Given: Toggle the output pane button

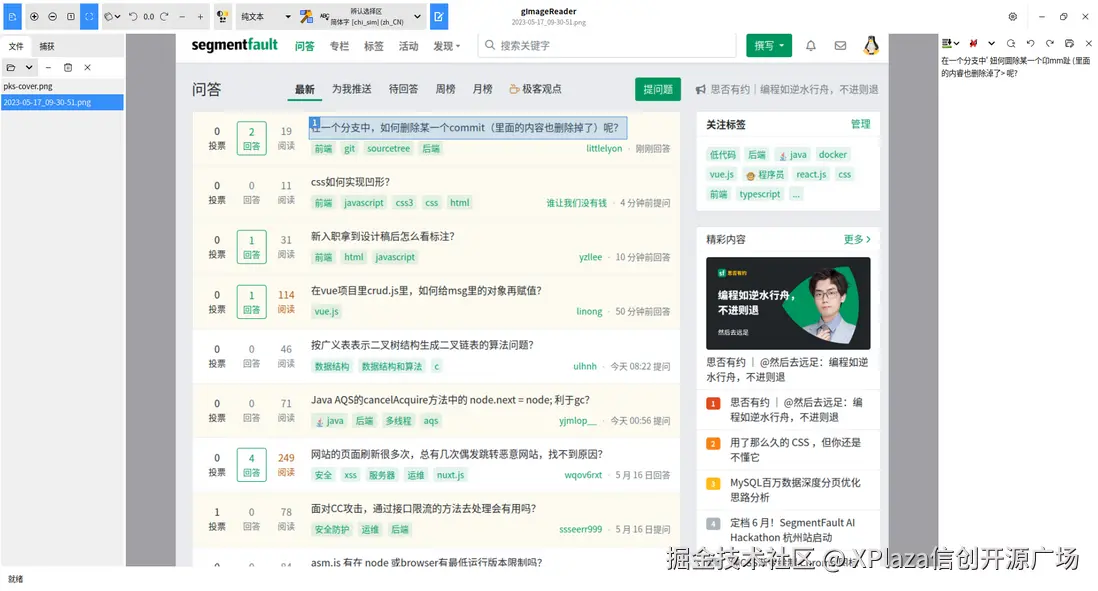Looking at the screenshot, I should coord(439,16).
